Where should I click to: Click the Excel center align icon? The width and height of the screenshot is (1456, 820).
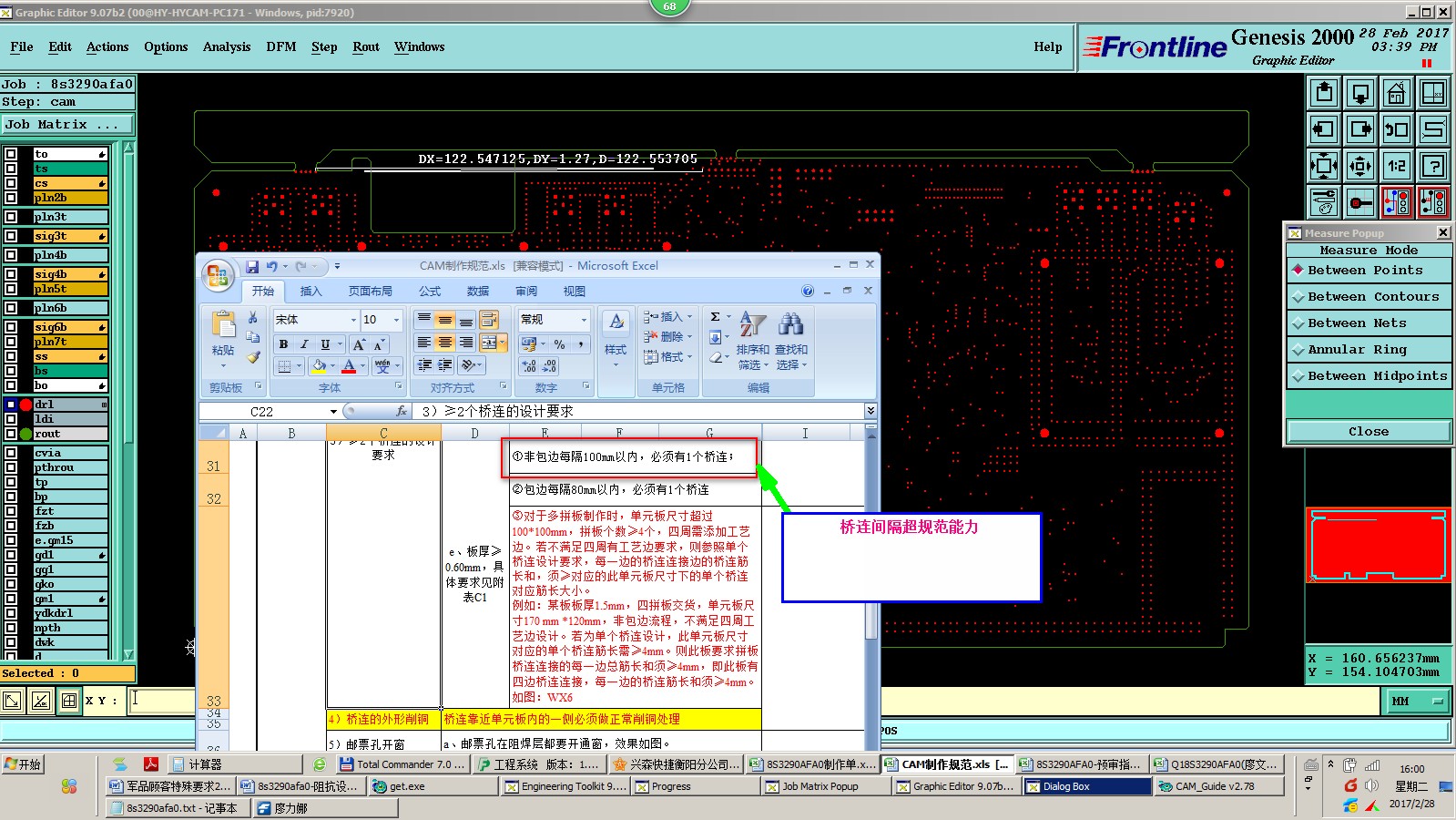(x=444, y=343)
